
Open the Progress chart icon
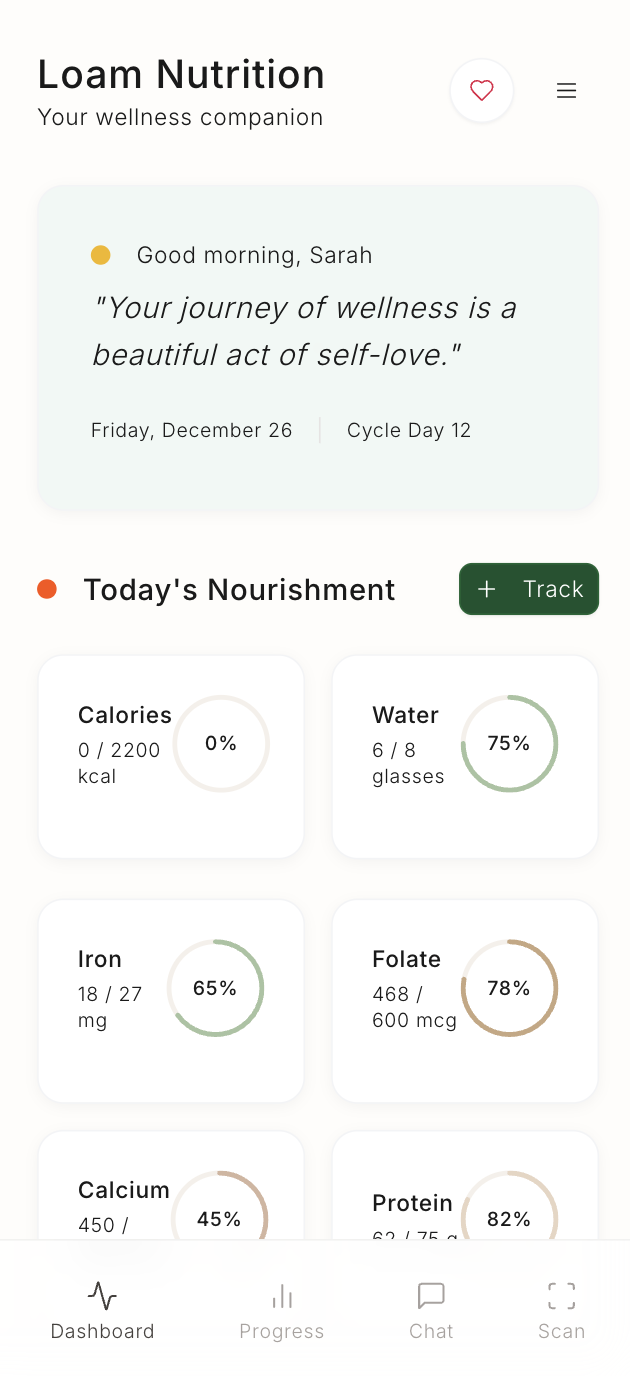(282, 1294)
